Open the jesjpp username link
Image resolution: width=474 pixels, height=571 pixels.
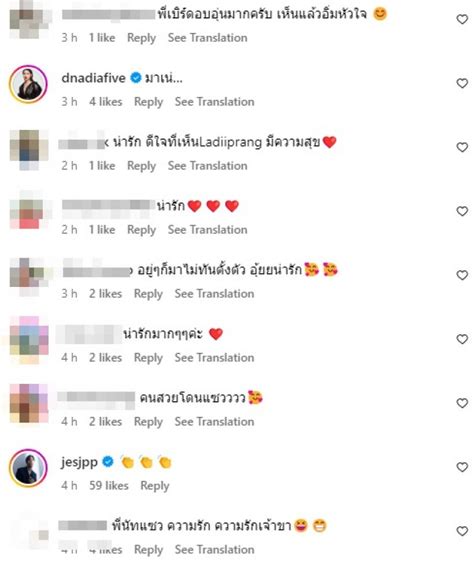(79, 462)
